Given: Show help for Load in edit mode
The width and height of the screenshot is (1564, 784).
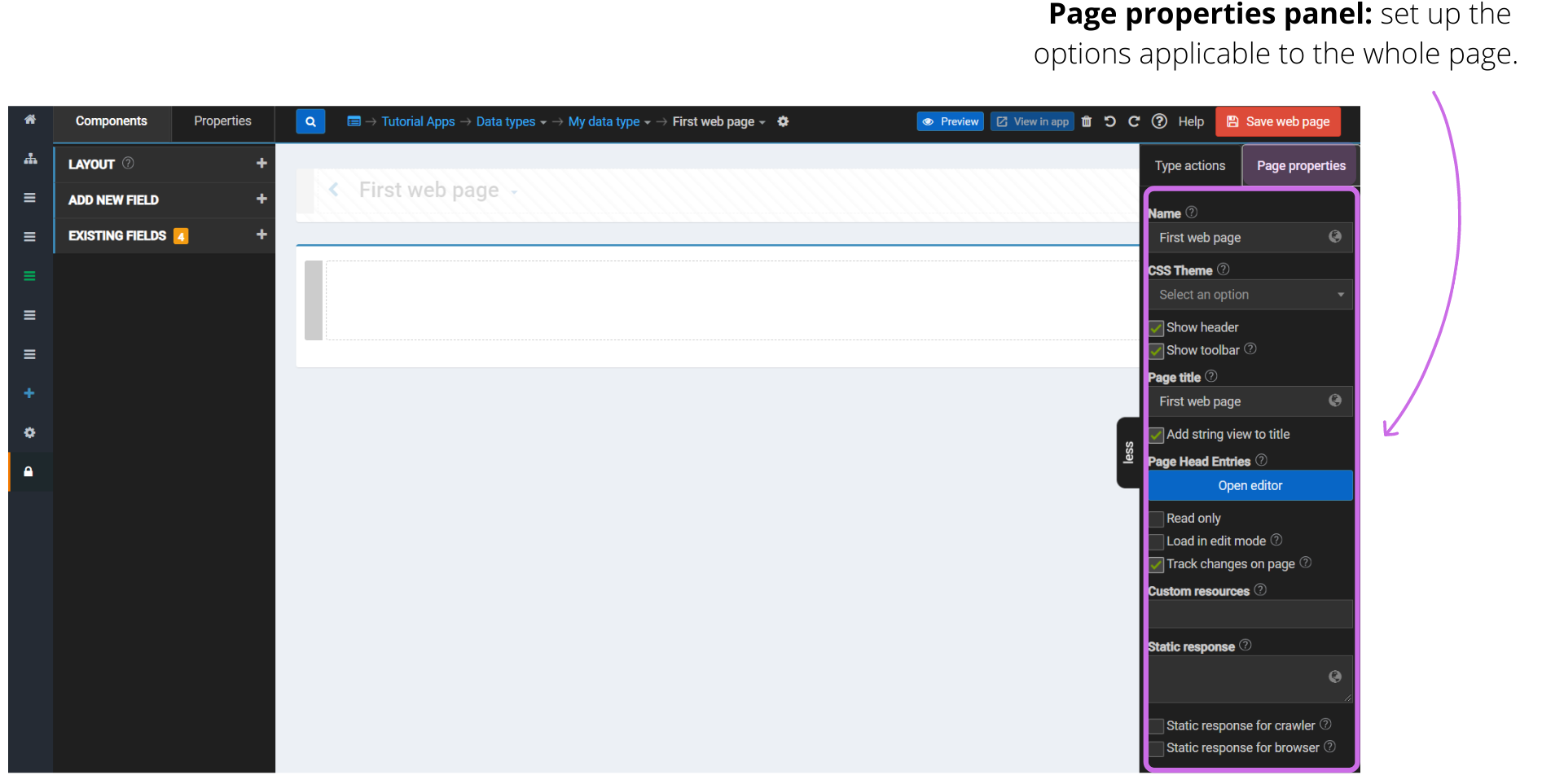Looking at the screenshot, I should click(x=1276, y=539).
